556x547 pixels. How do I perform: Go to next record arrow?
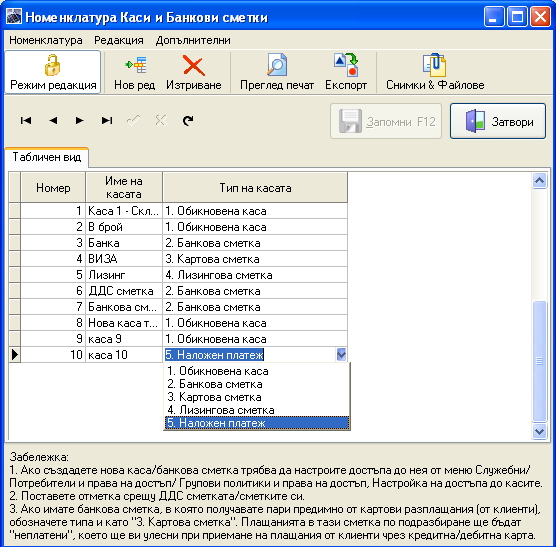80,121
